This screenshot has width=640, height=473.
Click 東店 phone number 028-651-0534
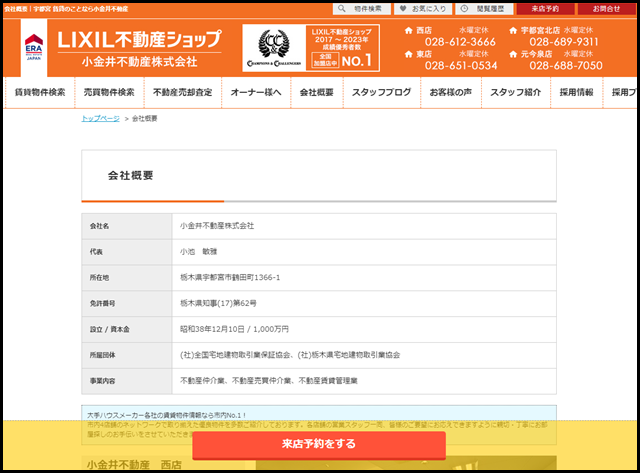point(461,66)
